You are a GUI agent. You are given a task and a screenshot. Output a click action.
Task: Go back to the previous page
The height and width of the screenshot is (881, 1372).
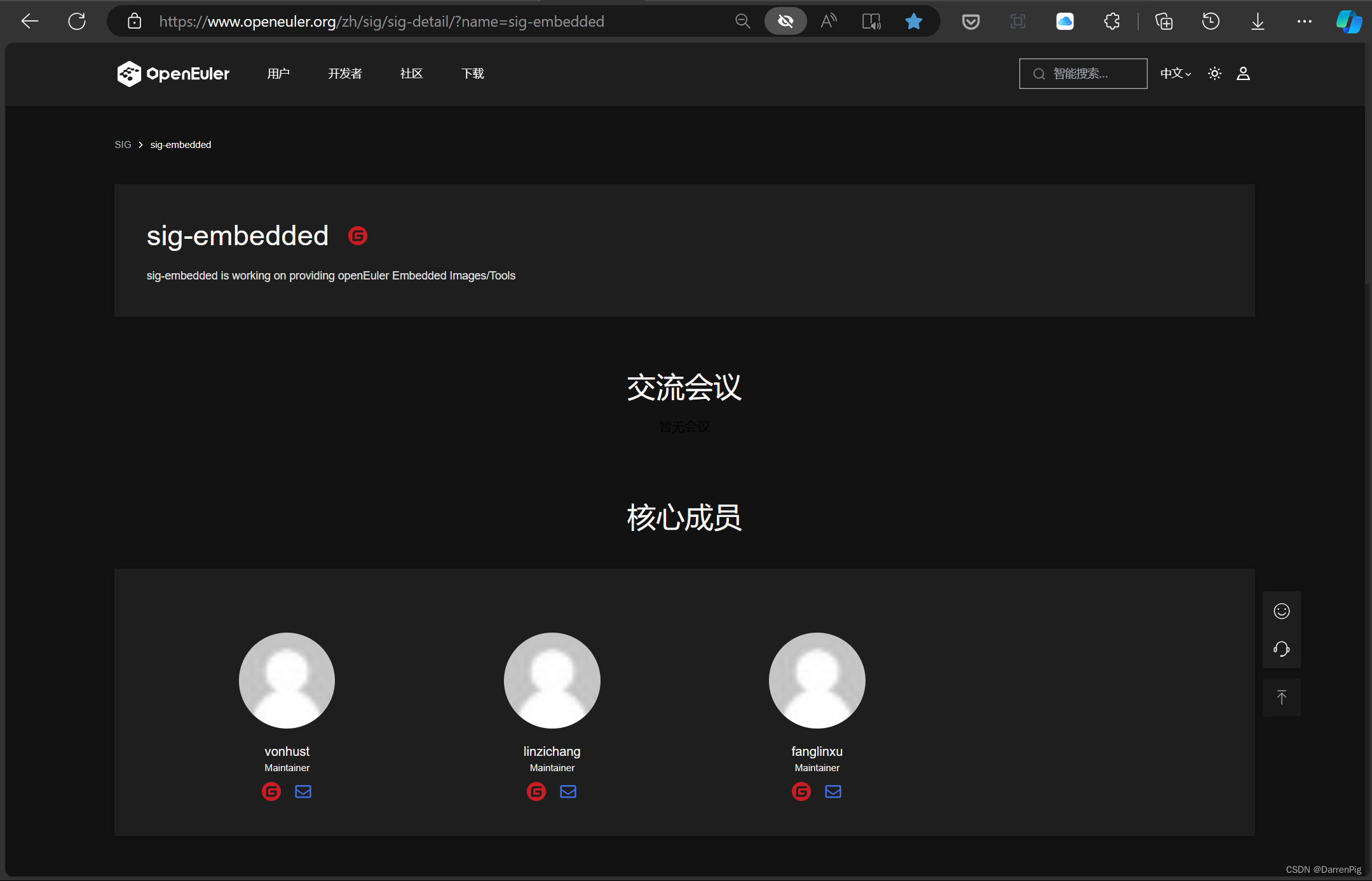[x=30, y=22]
